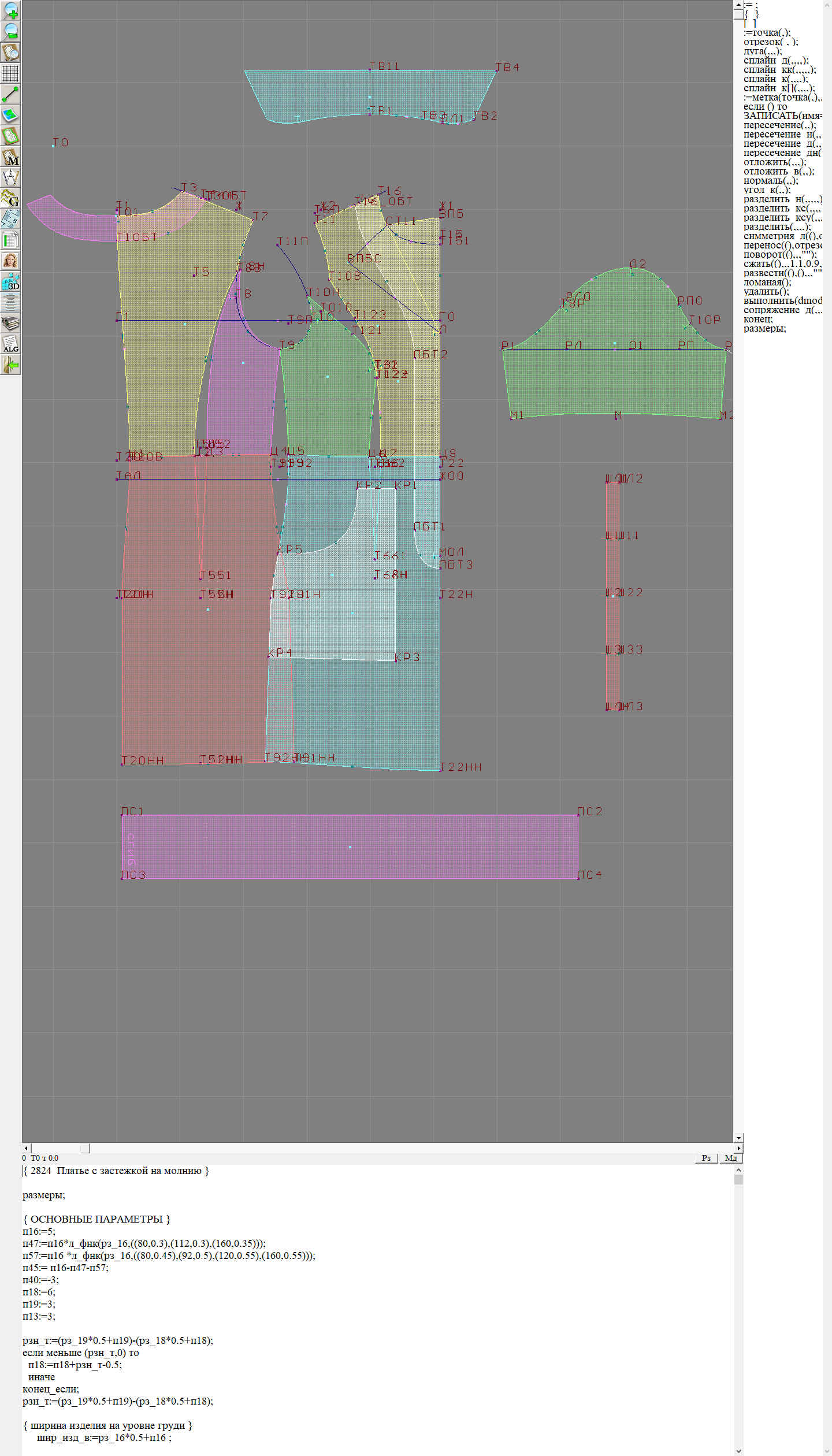Click canvas vertical scrollbar down arrow
This screenshot has width=832, height=1456.
coord(738,1138)
